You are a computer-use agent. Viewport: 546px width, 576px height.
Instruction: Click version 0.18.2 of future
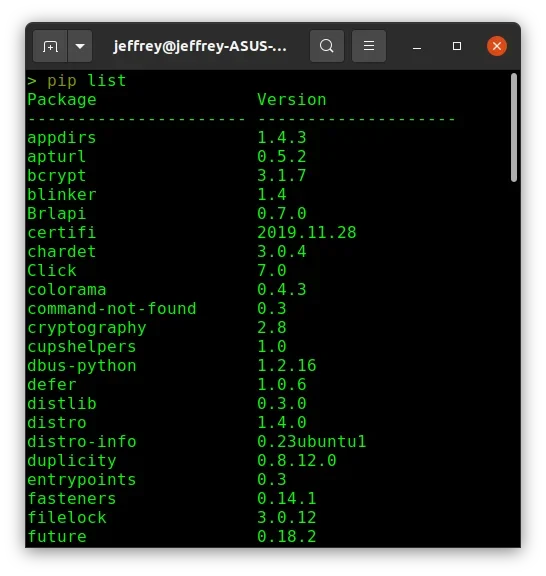click(287, 537)
